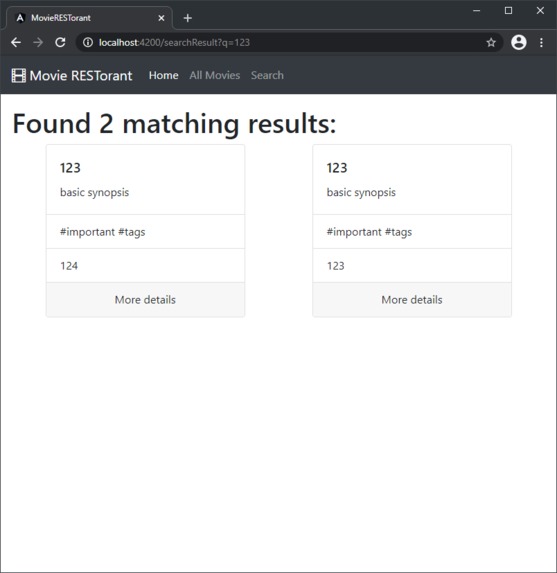Open a new tab with the plus icon
Screen dimensions: 557x573
click(187, 18)
